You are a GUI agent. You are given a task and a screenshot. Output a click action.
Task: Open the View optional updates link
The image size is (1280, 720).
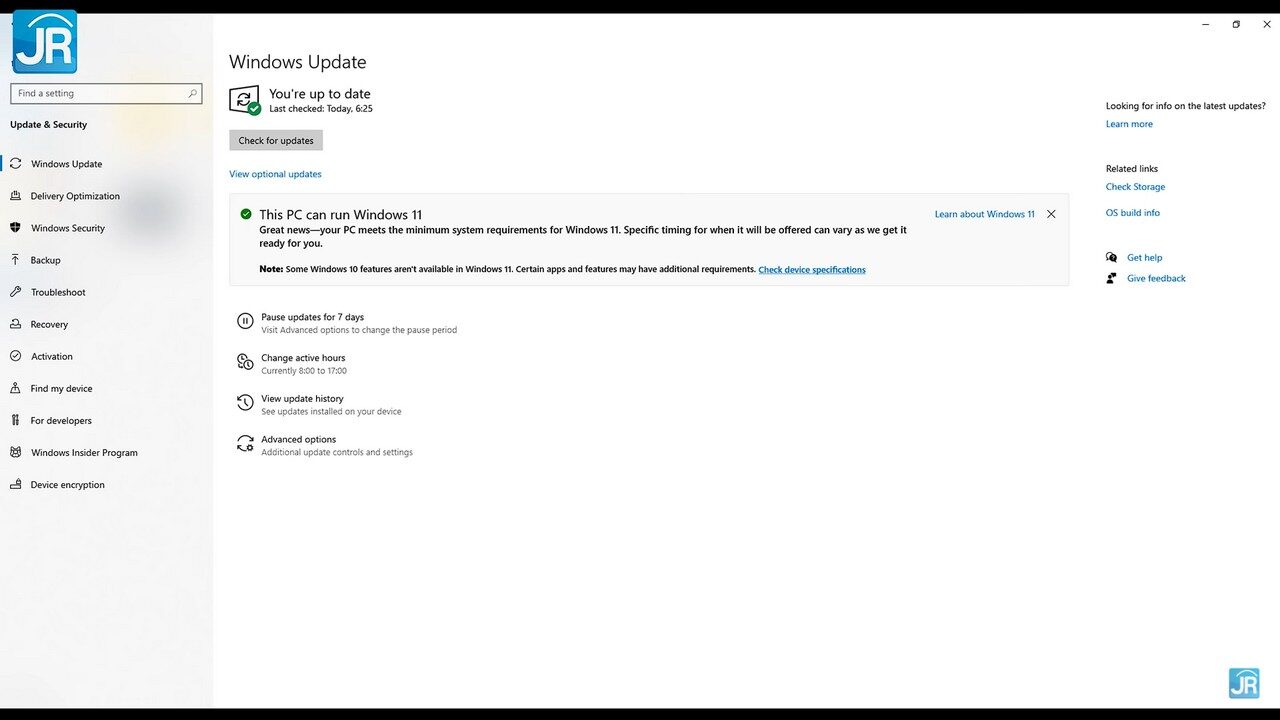tap(275, 174)
